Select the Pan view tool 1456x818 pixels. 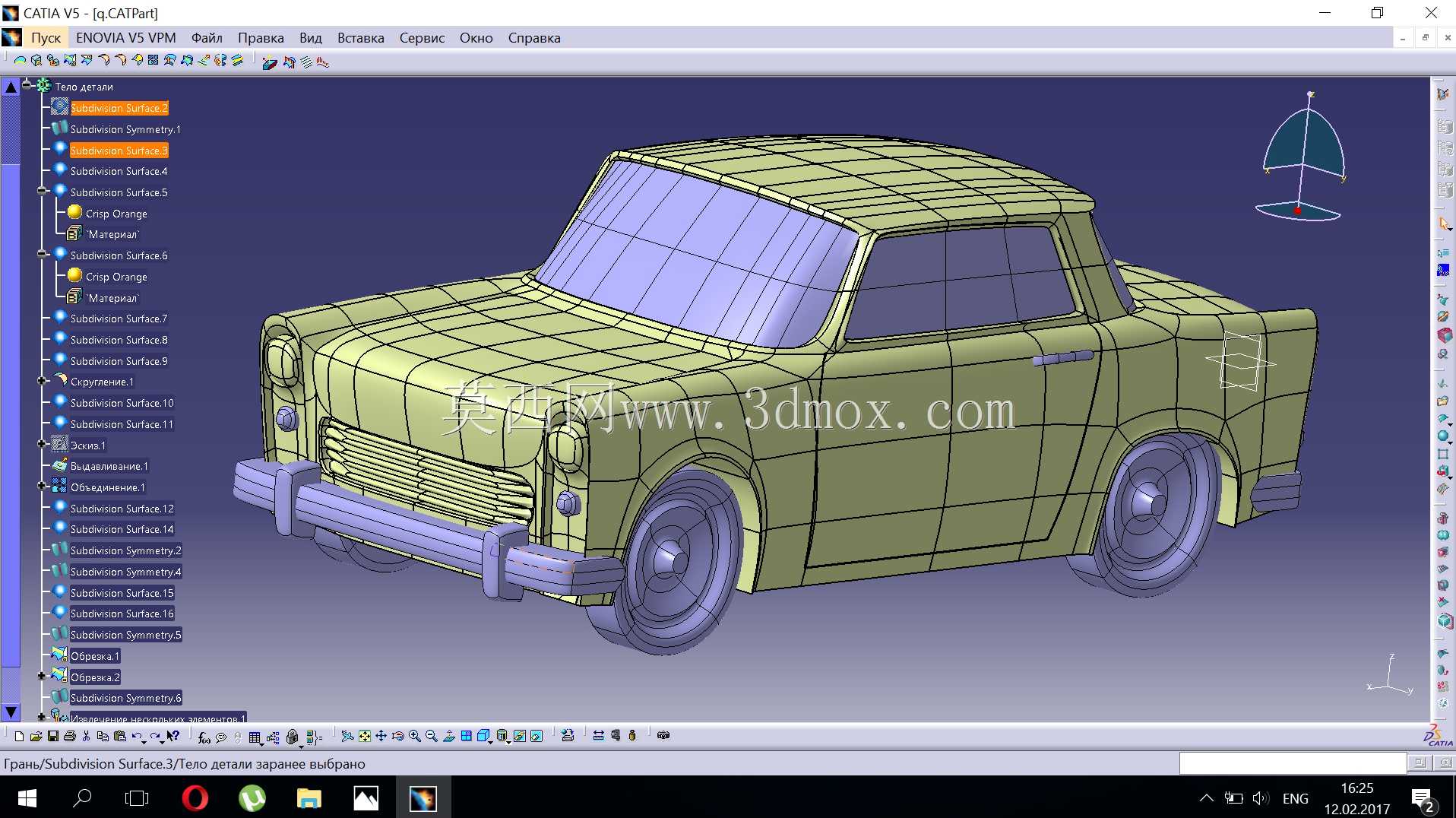pos(381,736)
